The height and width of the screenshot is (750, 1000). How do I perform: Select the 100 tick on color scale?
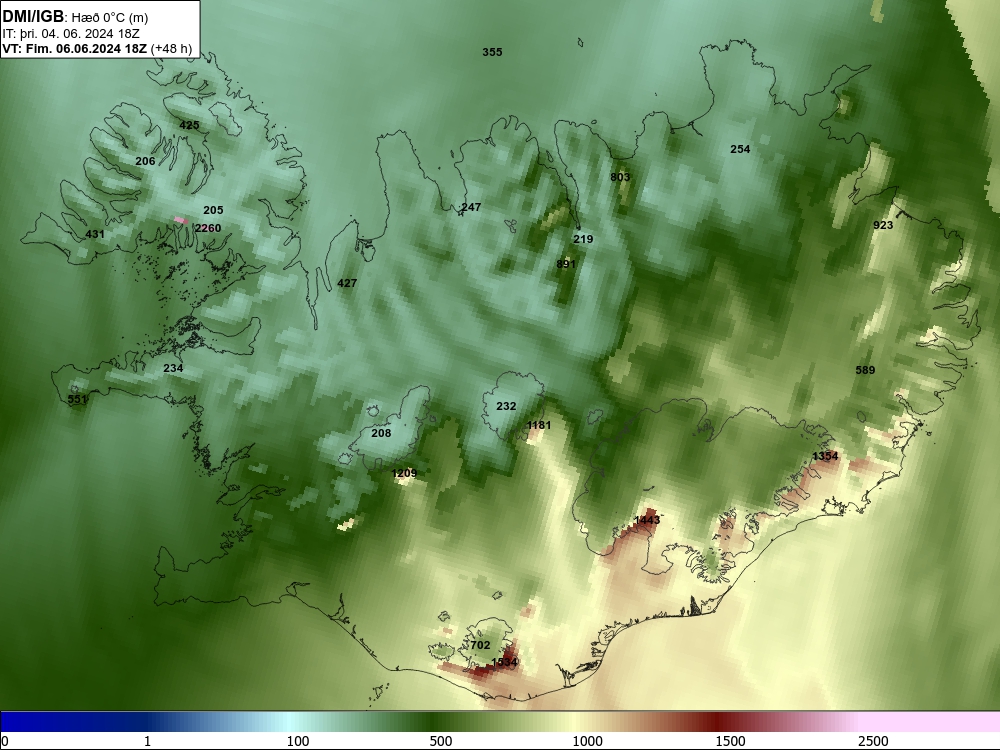298,741
